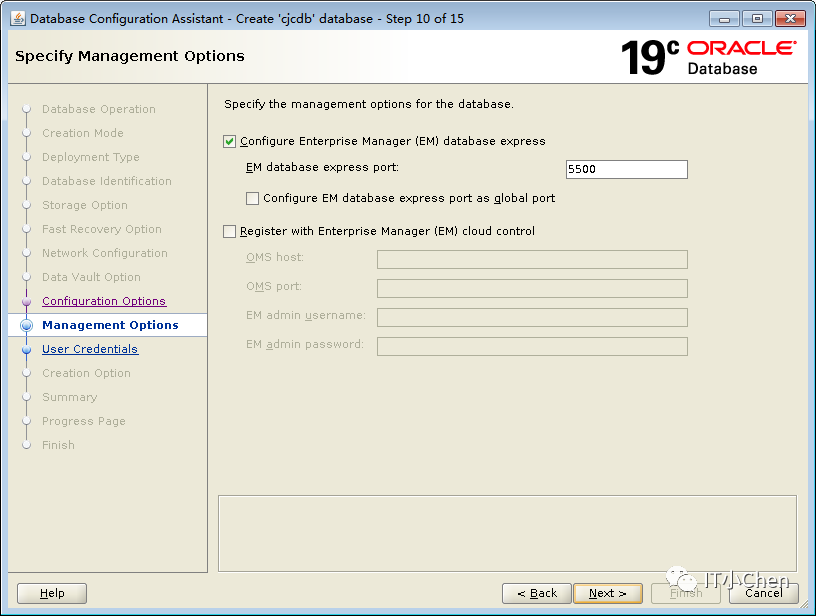Click the Oracle Database 19c logo

tap(708, 57)
